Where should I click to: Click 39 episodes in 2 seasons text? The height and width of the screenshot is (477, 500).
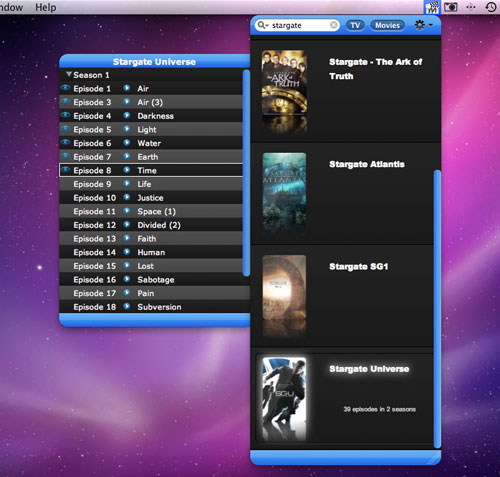click(x=380, y=409)
